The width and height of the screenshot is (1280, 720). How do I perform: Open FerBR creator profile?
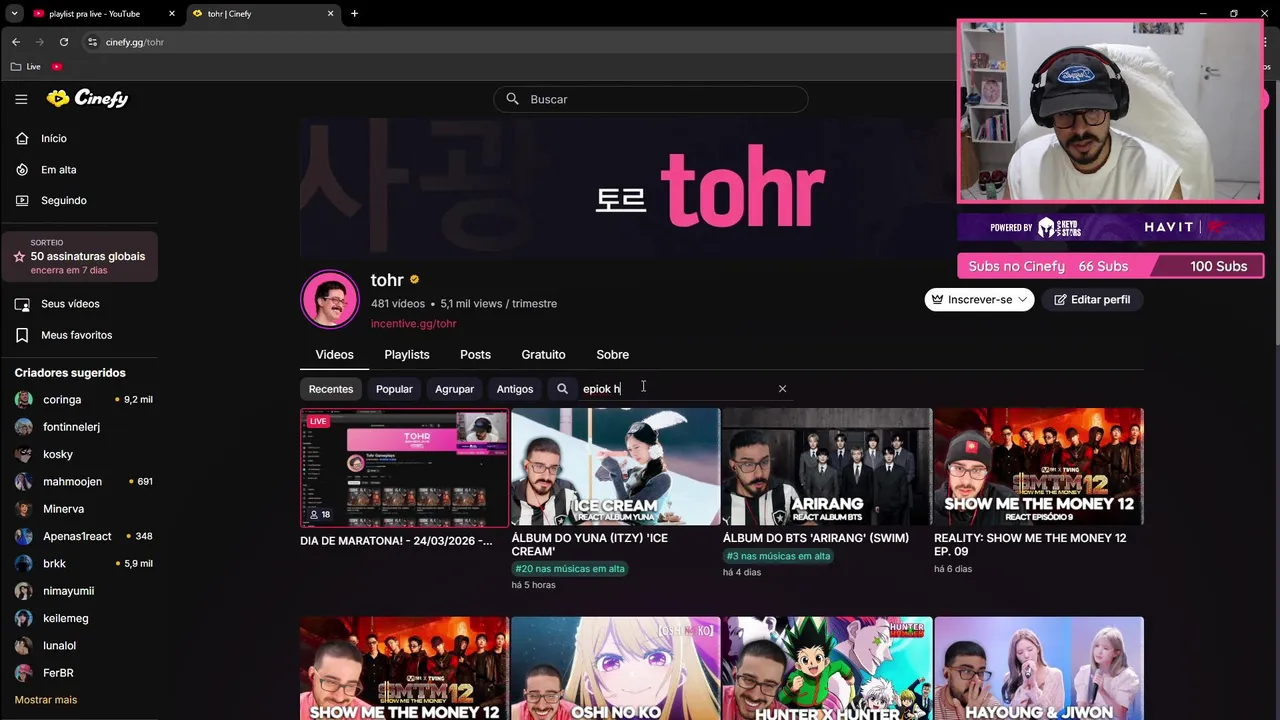(x=58, y=673)
